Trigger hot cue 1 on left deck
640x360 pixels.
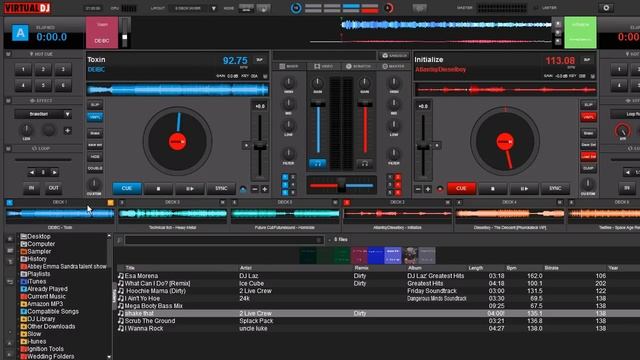click(23, 69)
